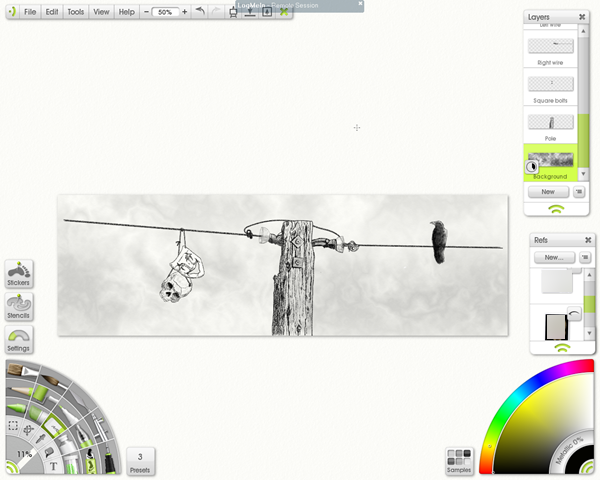Open the Stencils panel
Viewport: 600px width, 480px height.
click(19, 307)
